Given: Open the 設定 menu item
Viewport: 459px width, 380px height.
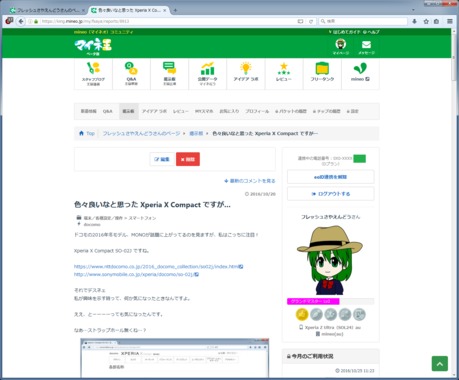Looking at the screenshot, I should coord(353,111).
